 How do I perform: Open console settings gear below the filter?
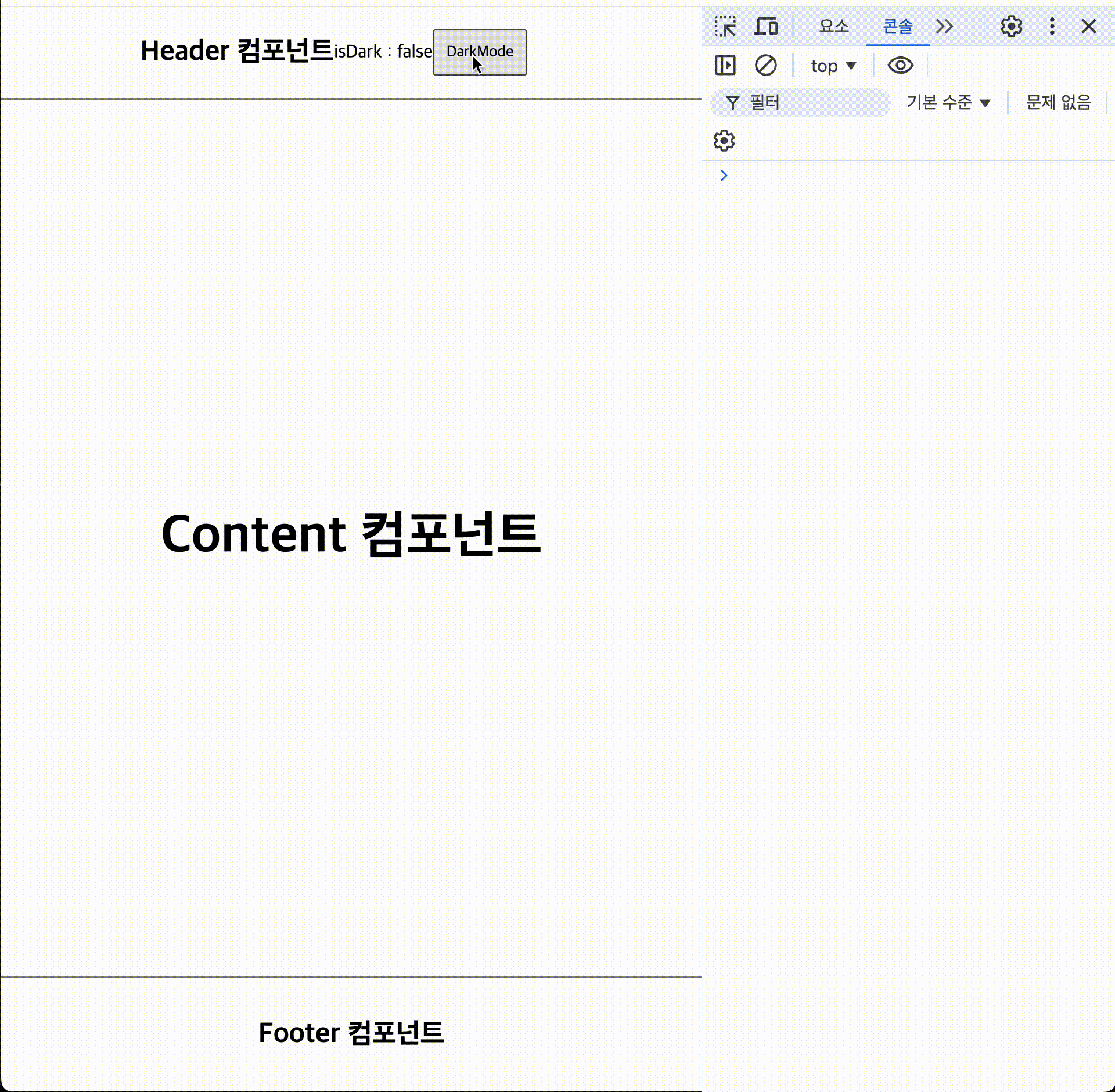pos(724,141)
